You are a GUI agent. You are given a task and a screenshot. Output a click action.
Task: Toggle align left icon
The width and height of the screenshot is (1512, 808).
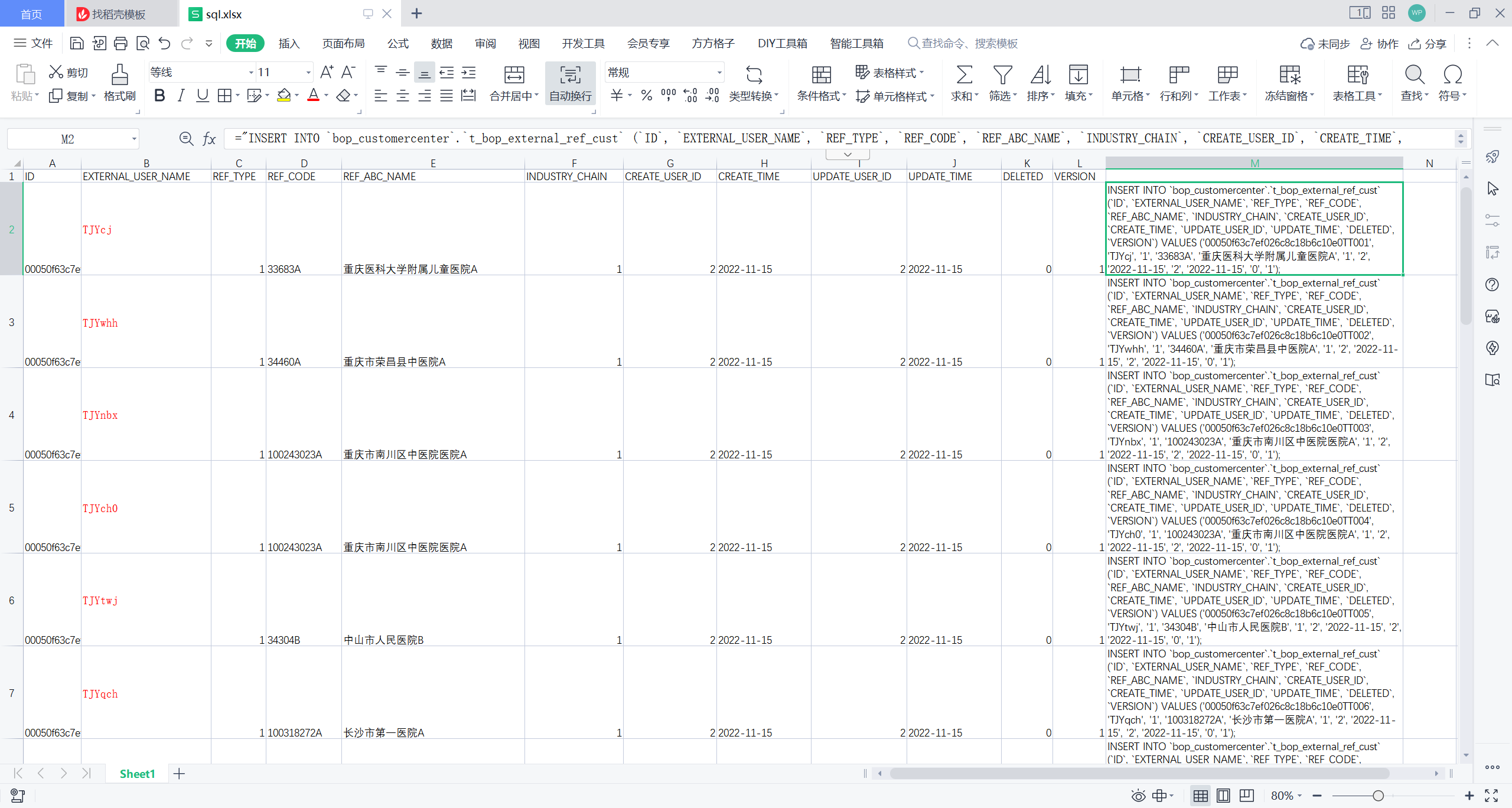click(x=381, y=96)
